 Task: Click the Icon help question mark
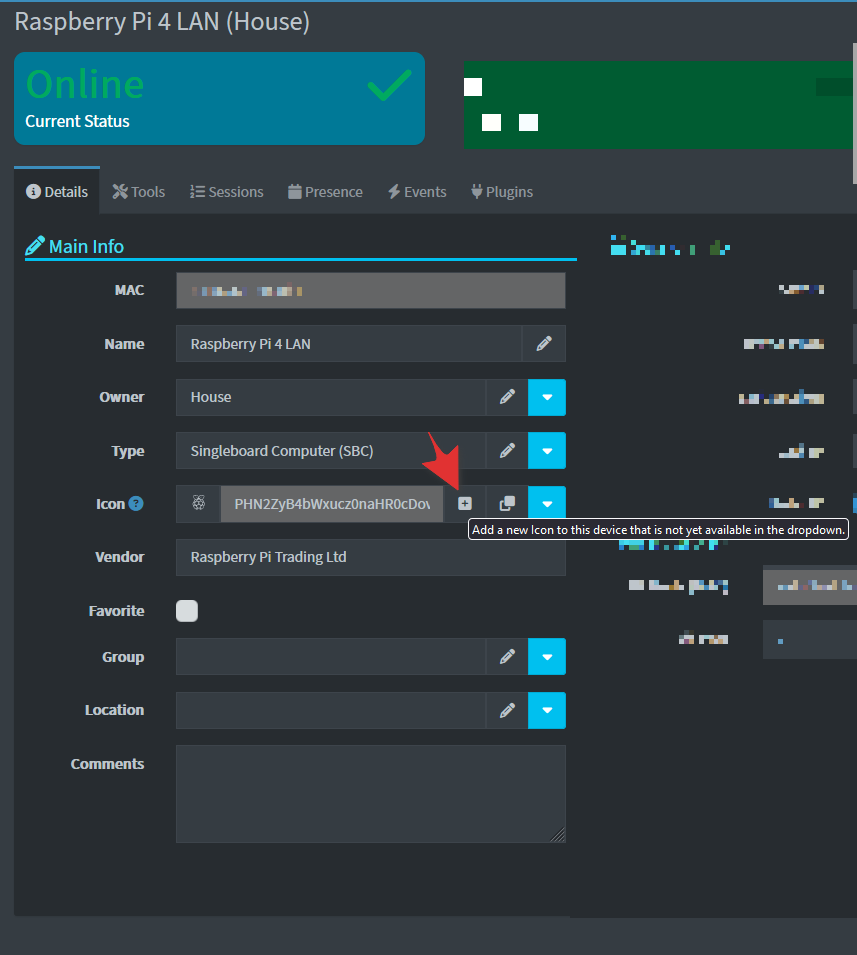pyautogui.click(x=136, y=504)
